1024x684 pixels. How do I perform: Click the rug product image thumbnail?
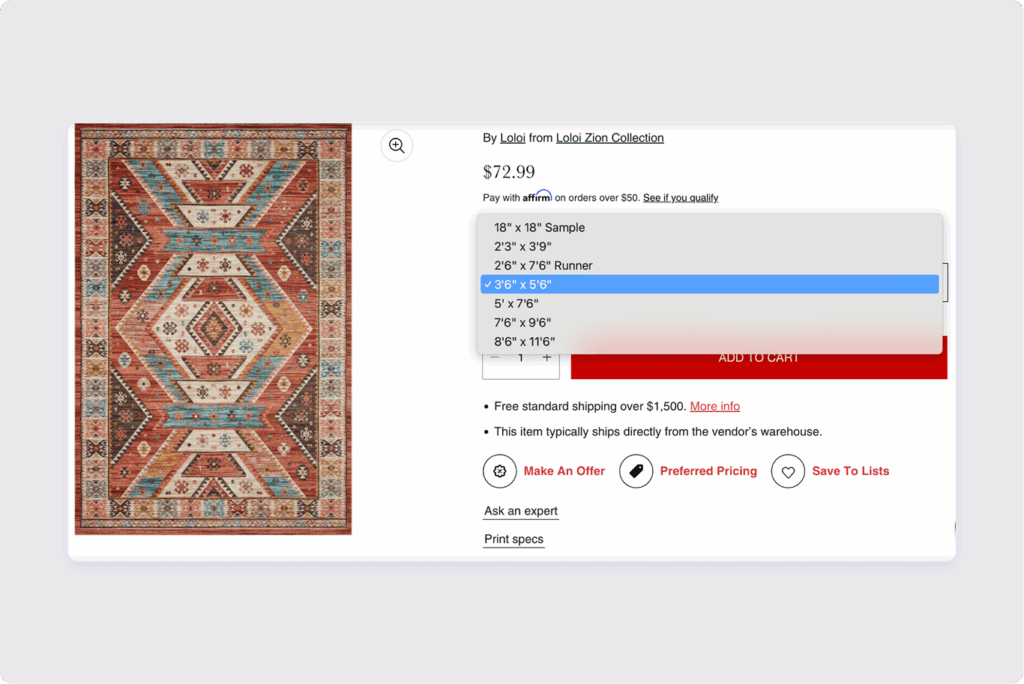[x=213, y=329]
